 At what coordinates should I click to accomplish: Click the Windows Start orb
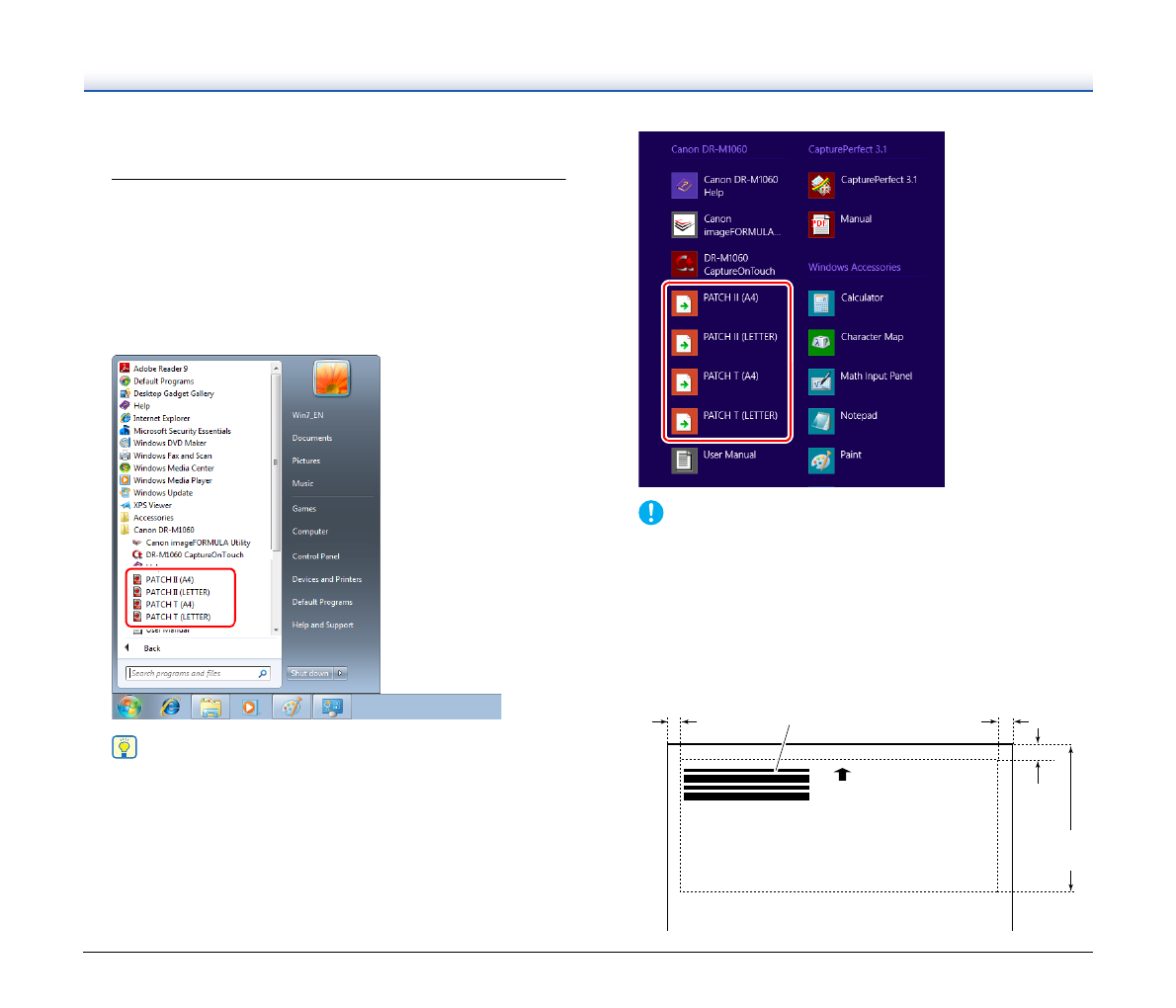[129, 707]
